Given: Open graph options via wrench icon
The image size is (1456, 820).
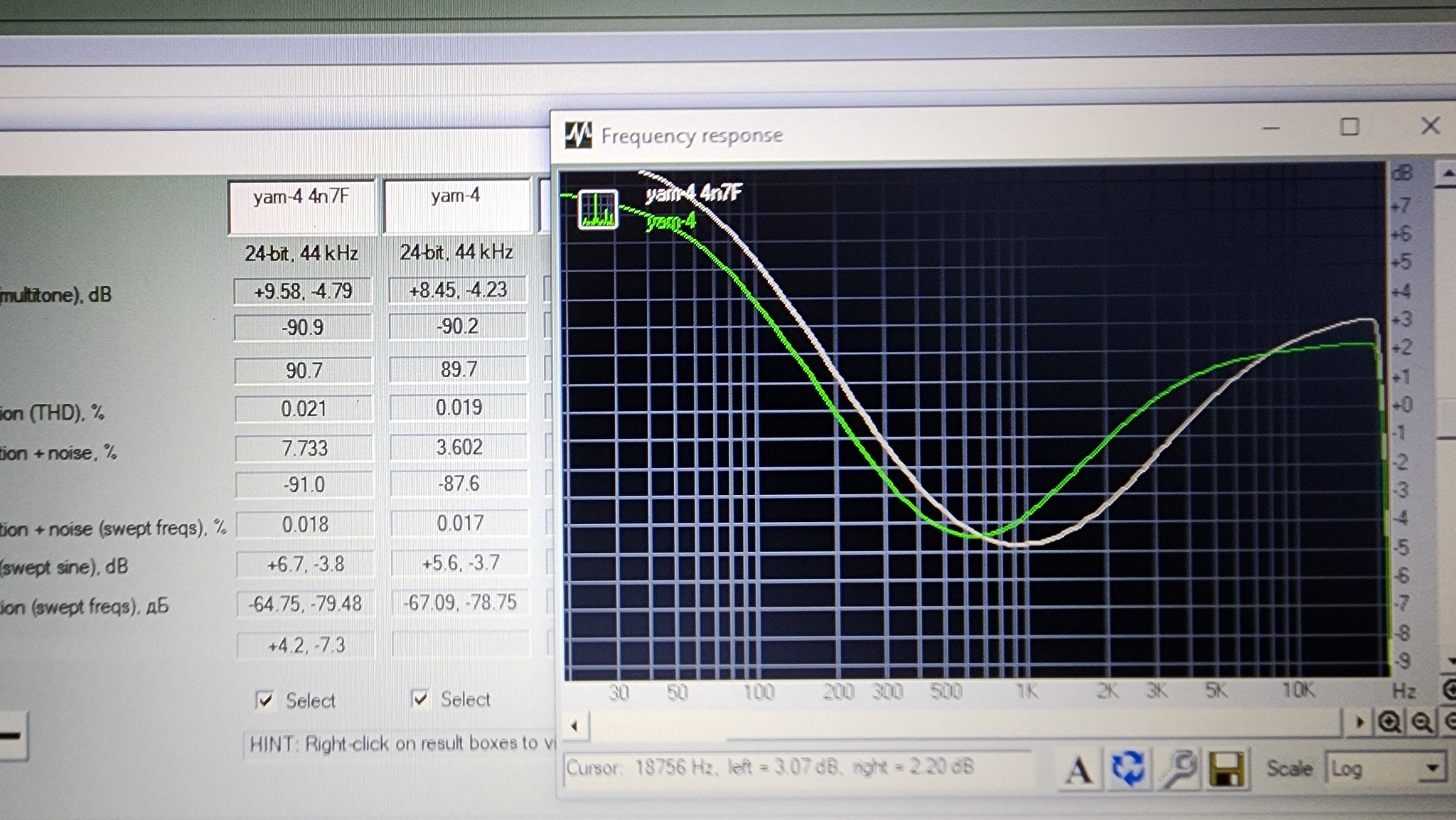Looking at the screenshot, I should (x=1177, y=770).
